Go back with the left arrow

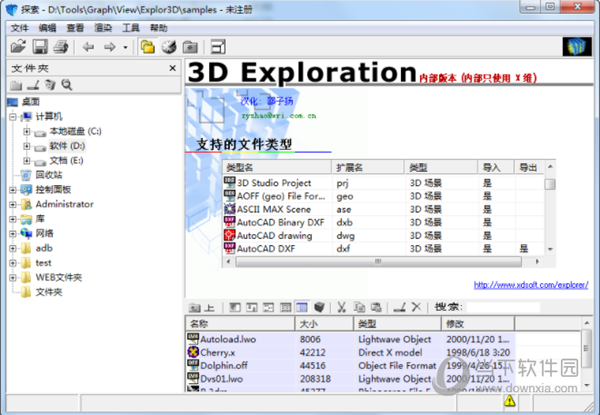88,47
